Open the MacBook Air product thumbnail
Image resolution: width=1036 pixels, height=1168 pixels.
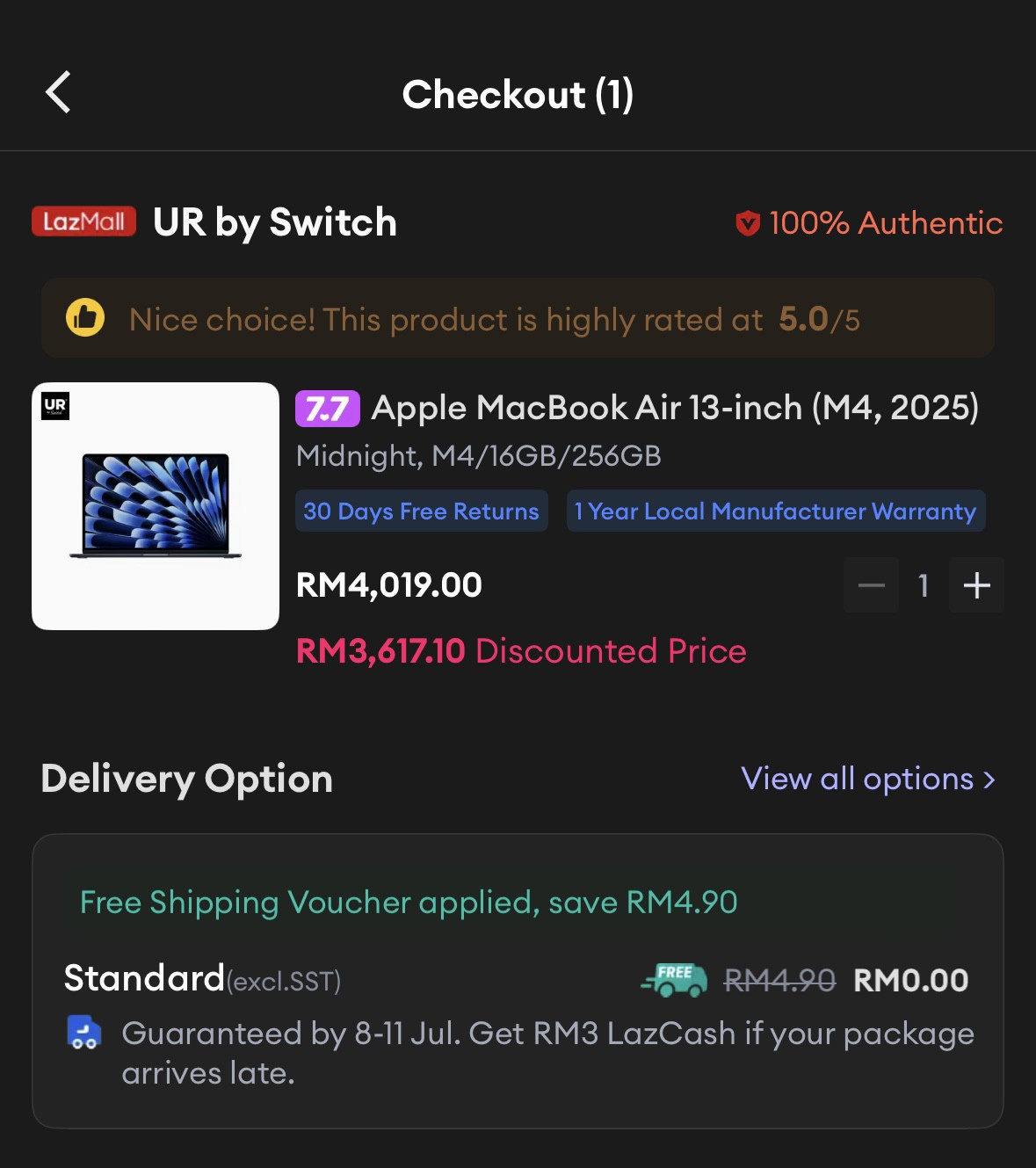(x=156, y=506)
